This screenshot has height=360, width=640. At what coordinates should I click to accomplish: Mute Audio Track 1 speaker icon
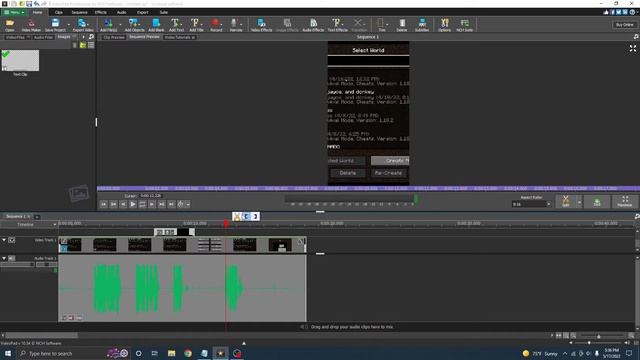[12, 258]
